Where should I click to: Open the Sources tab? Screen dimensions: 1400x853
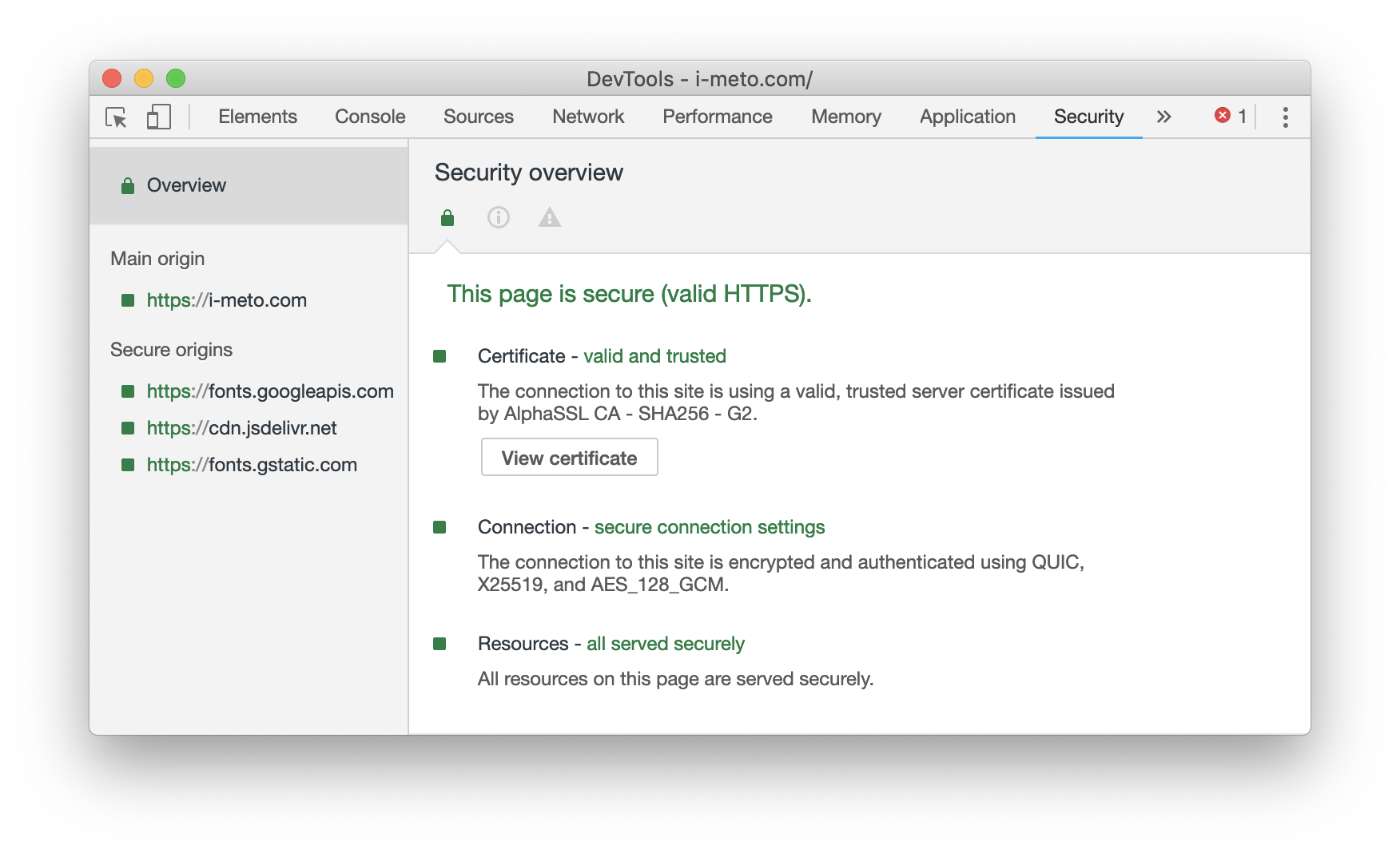479,117
